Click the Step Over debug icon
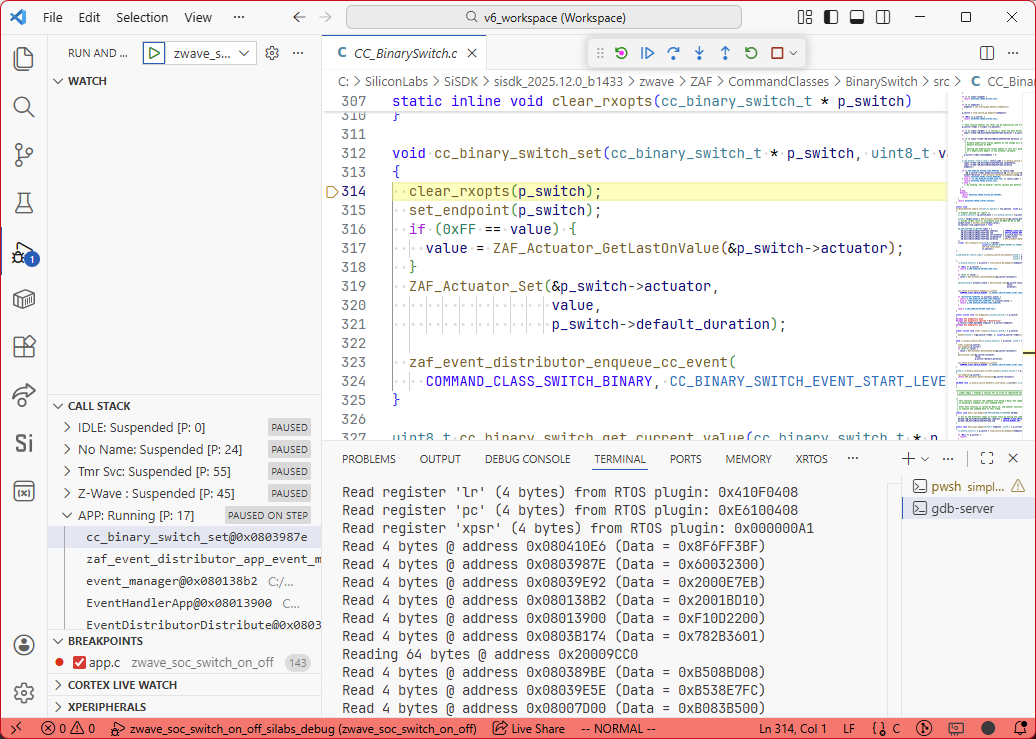The width and height of the screenshot is (1036, 739). coord(671,52)
